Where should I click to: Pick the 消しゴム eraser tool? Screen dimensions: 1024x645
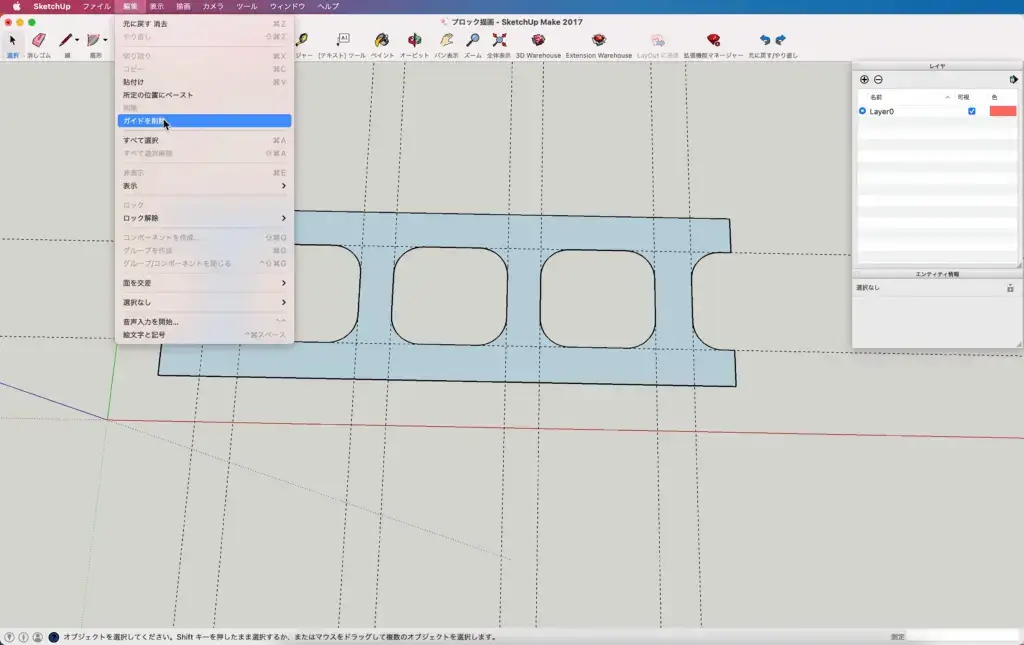(x=39, y=40)
